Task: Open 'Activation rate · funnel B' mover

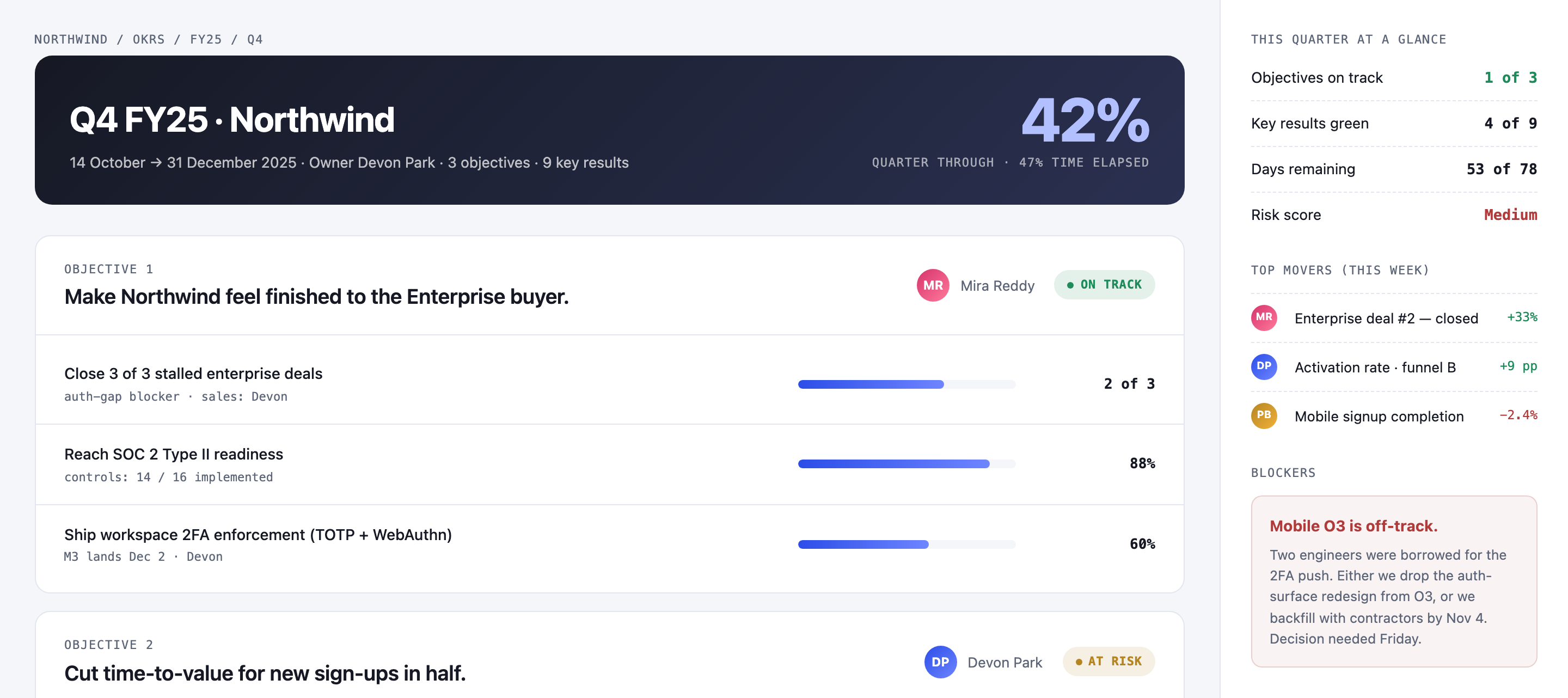Action: click(x=1375, y=368)
